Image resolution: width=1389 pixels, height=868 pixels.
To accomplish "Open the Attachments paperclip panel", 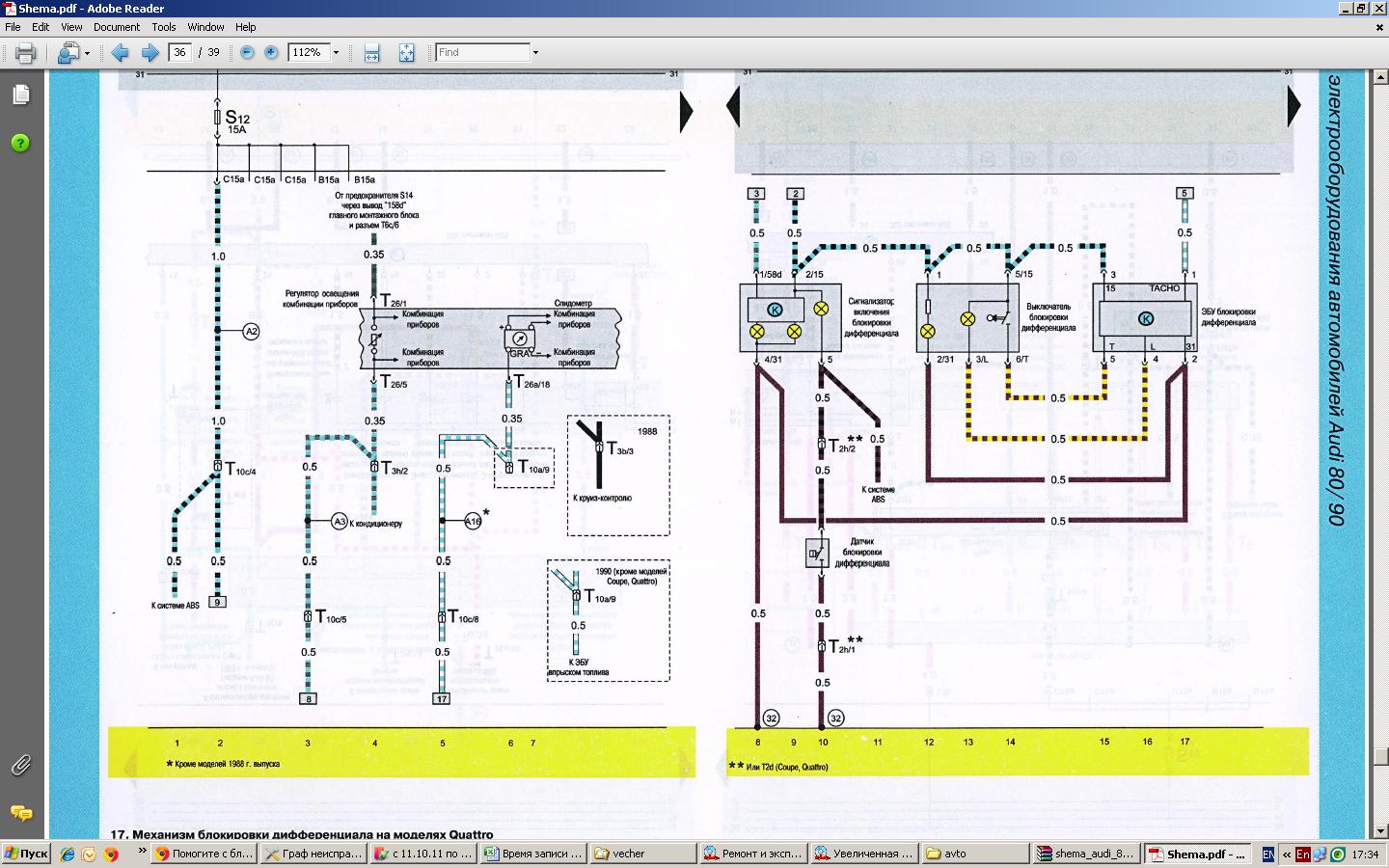I will [21, 765].
